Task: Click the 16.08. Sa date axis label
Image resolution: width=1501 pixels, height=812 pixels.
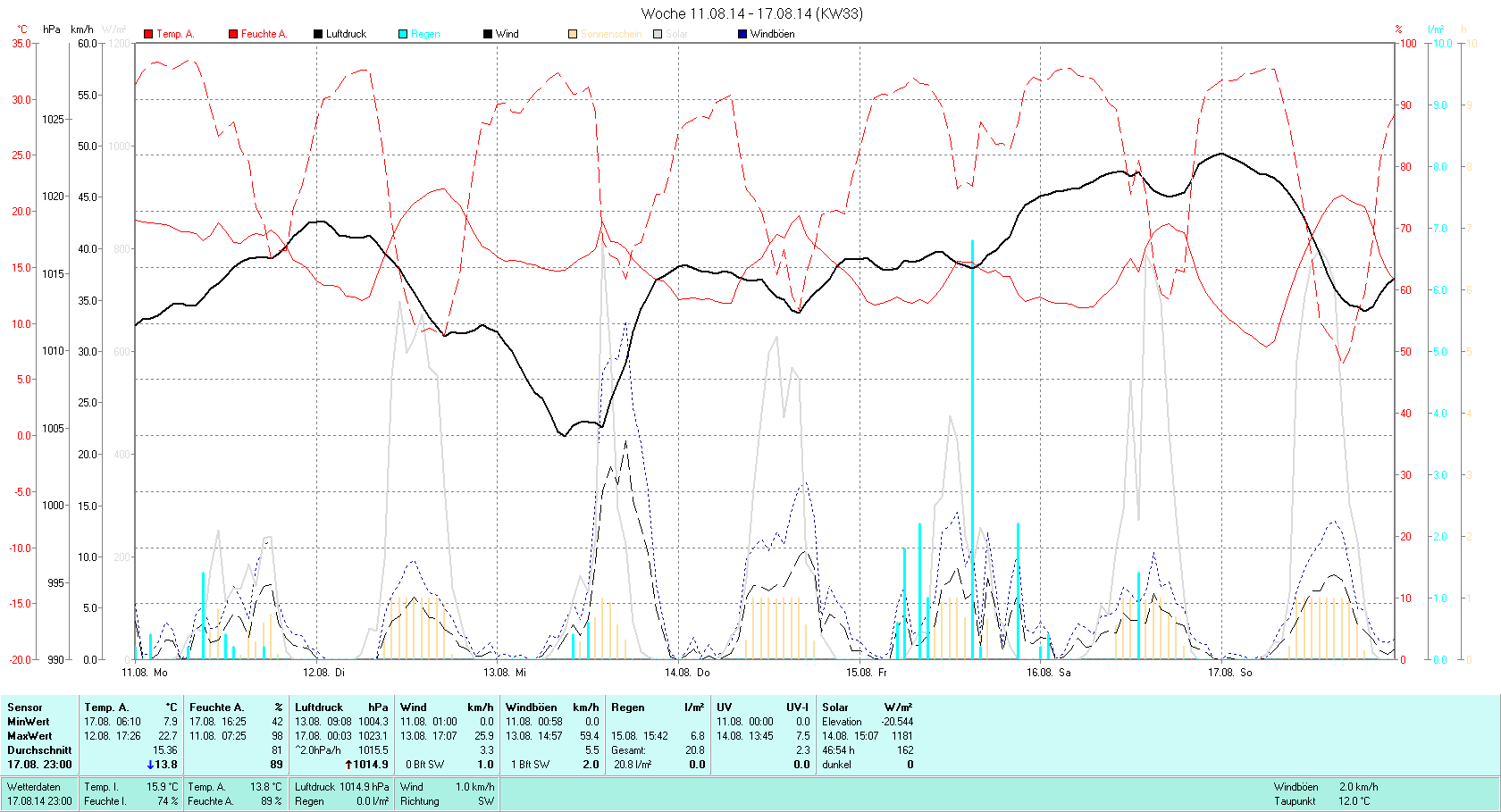Action: [1048, 673]
